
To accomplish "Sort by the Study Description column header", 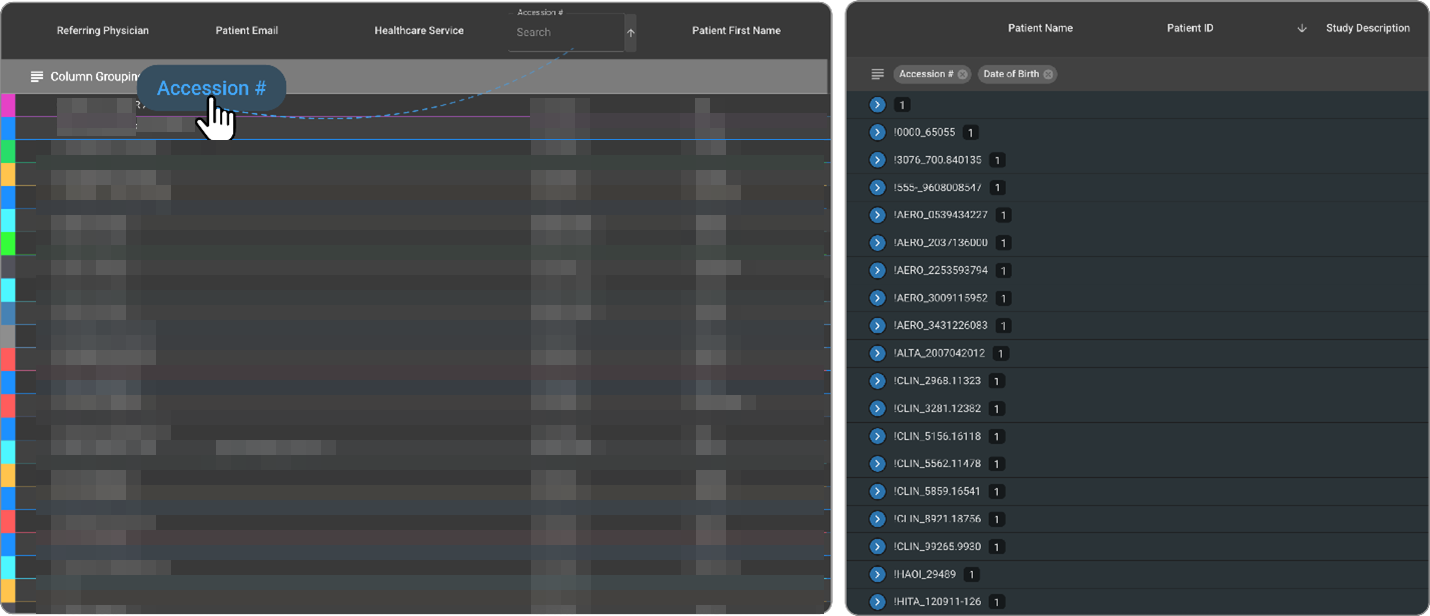I will coord(1368,28).
